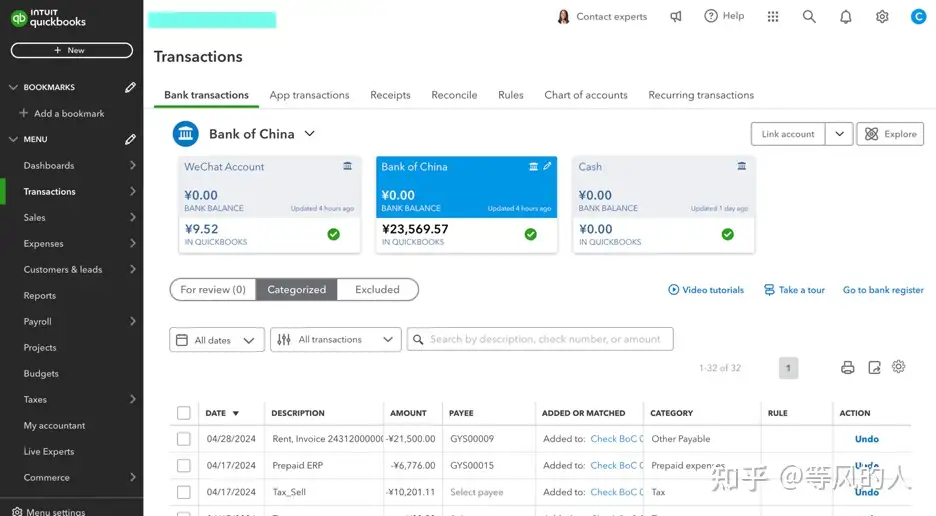
Task: Open the announcements megaphone icon
Action: click(x=676, y=17)
